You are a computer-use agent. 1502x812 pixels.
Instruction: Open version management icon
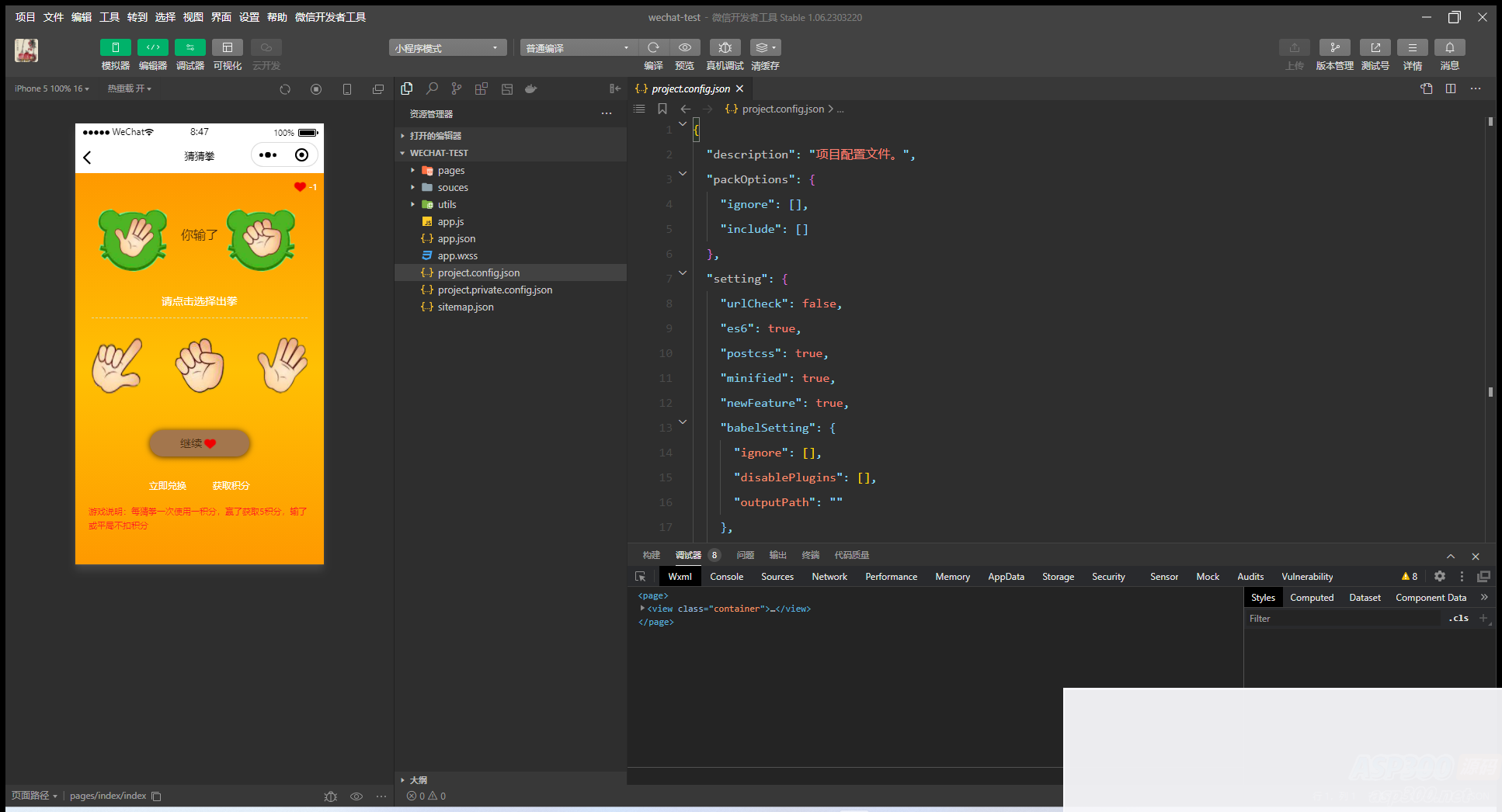click(1334, 48)
